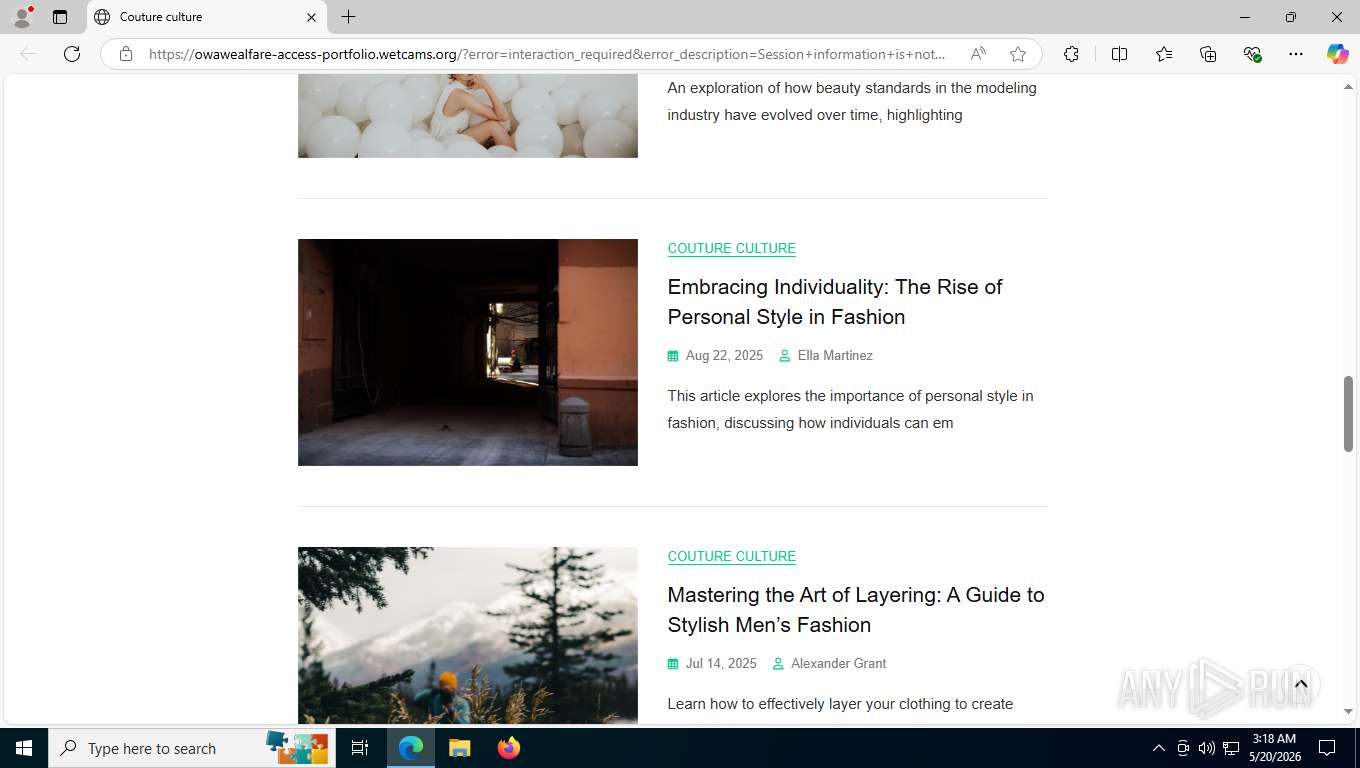Open COUTURE CULTURE category above Mastering Layering

click(x=732, y=556)
